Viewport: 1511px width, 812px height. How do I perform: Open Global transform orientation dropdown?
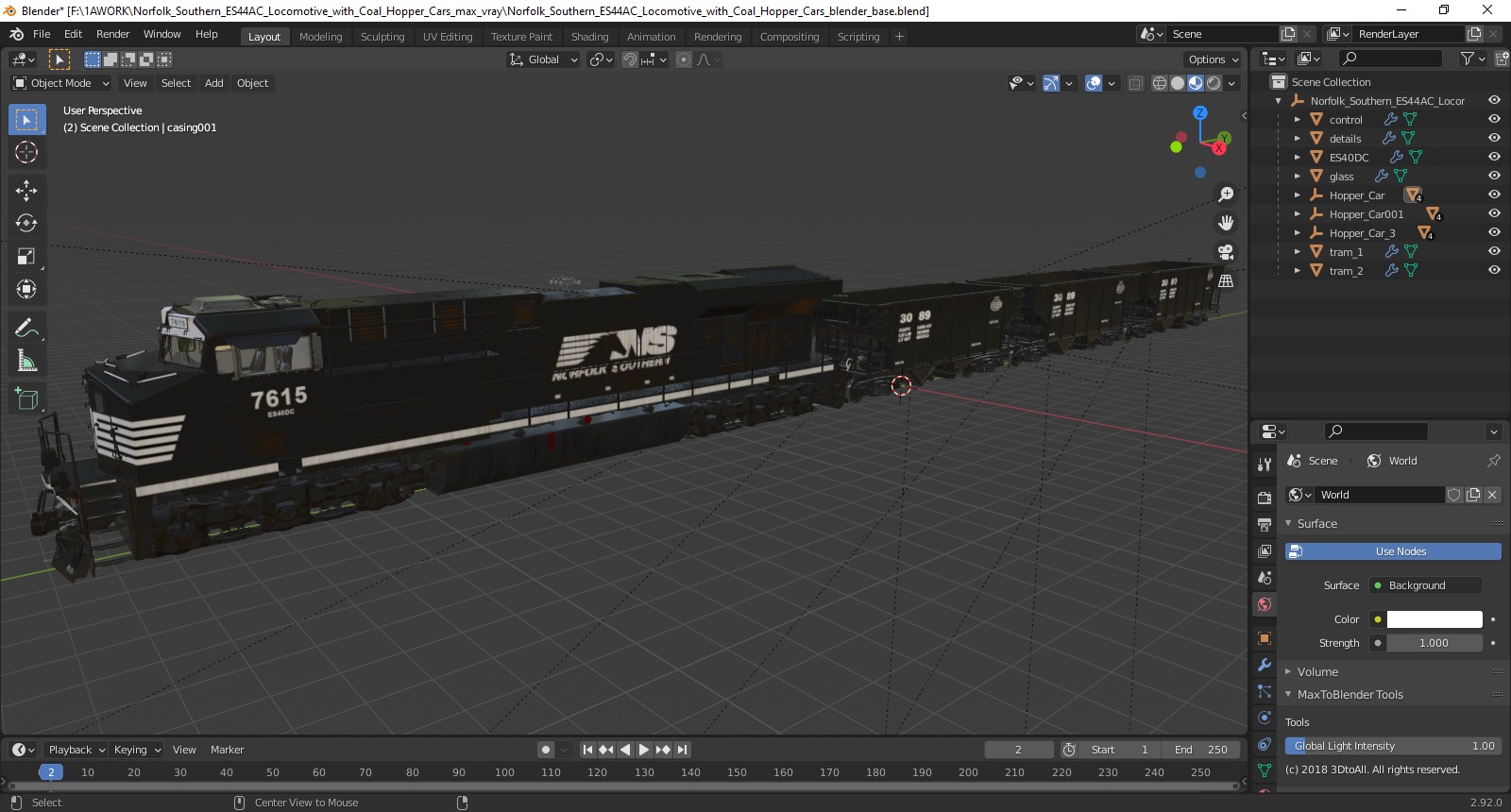click(x=544, y=59)
